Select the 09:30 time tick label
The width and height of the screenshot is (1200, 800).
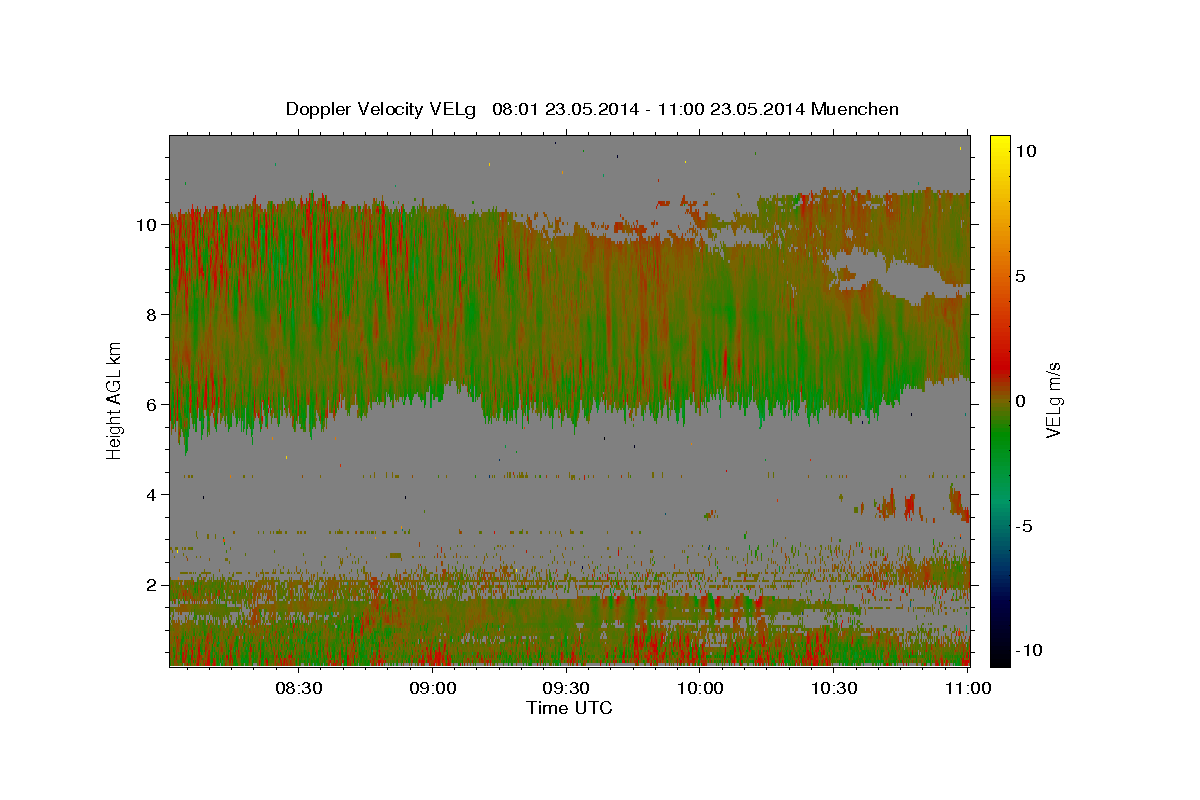click(567, 688)
